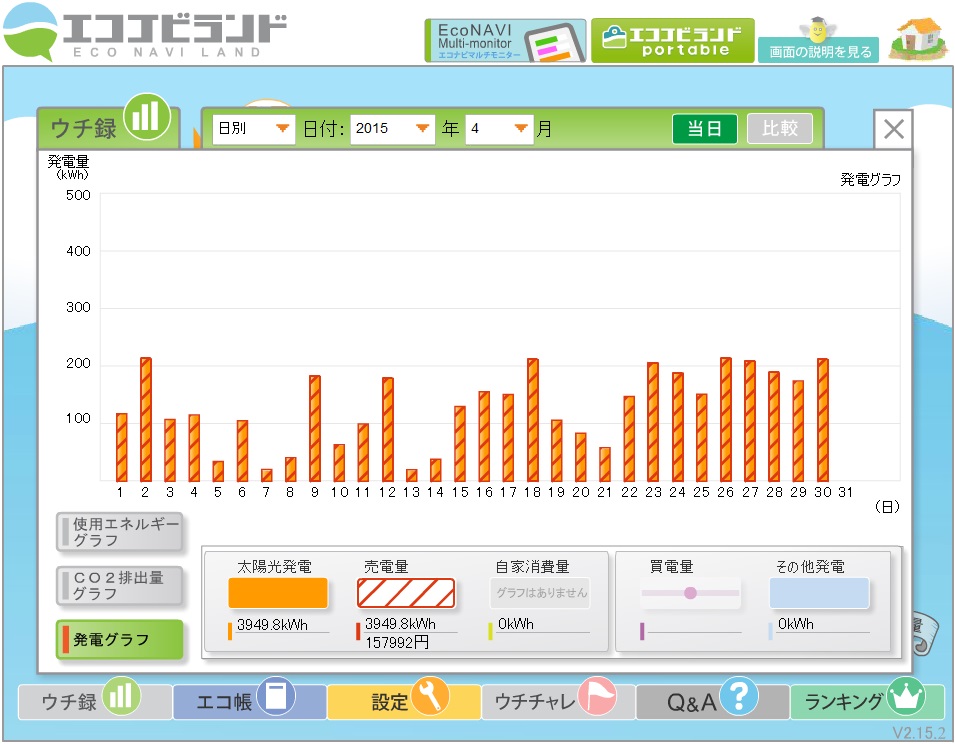Open the ウチチャレ bottom tab
Screen dimensions: 955x744
(x=559, y=701)
